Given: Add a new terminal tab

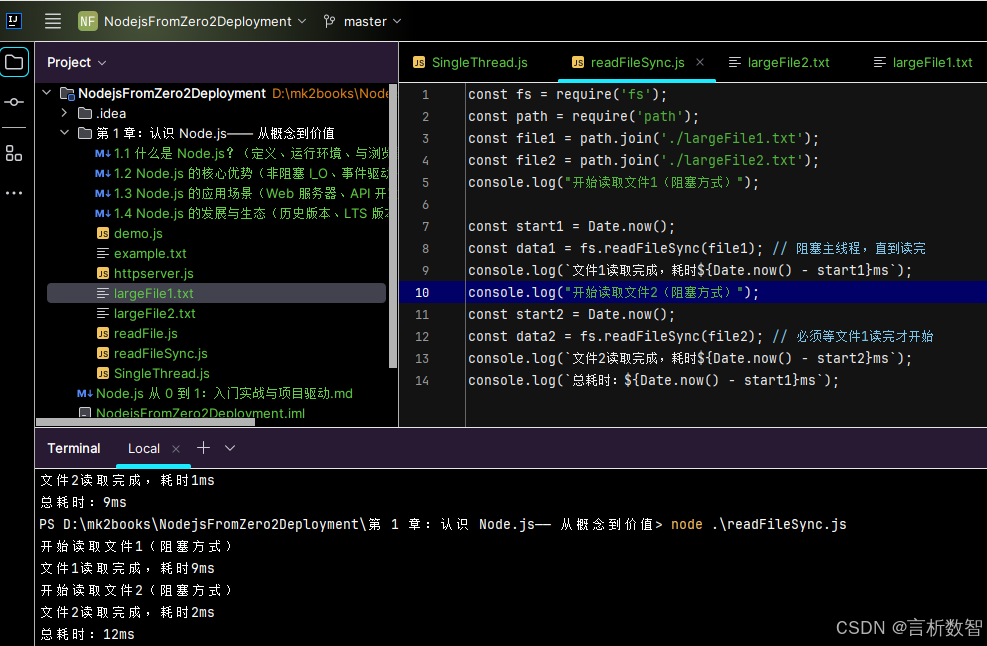Looking at the screenshot, I should coord(203,448).
